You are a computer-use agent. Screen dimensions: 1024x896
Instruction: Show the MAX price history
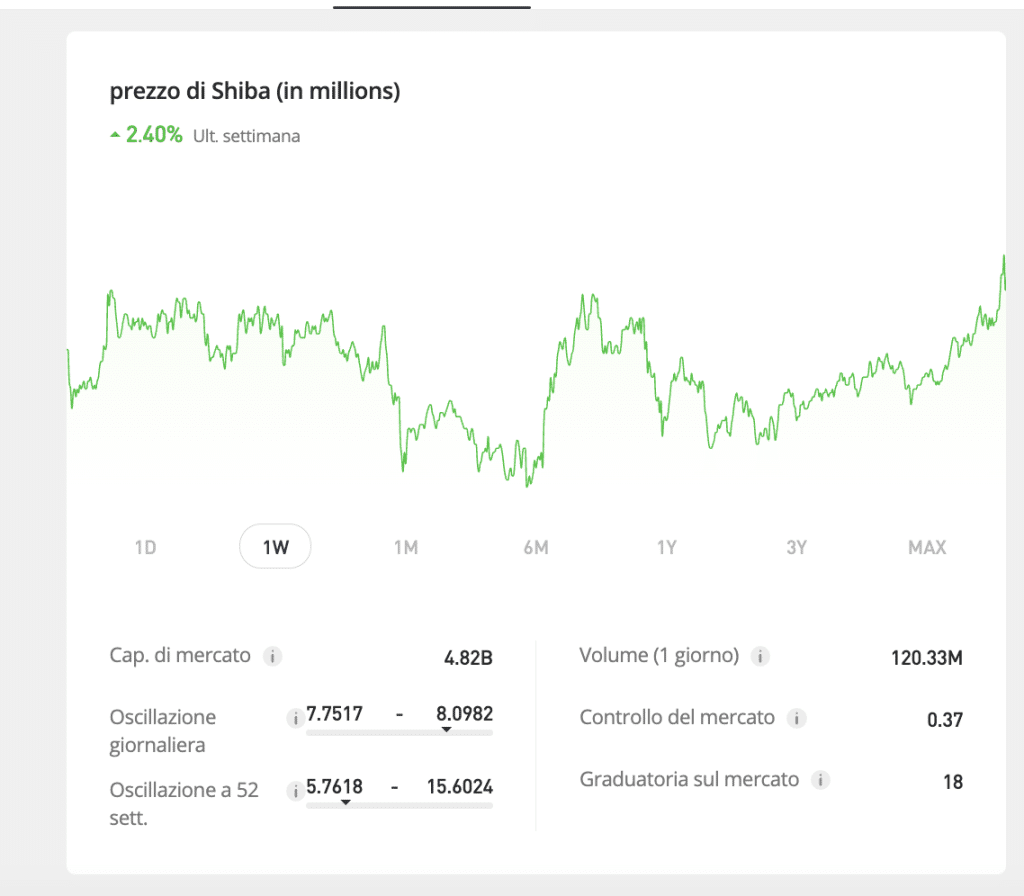tap(926, 547)
